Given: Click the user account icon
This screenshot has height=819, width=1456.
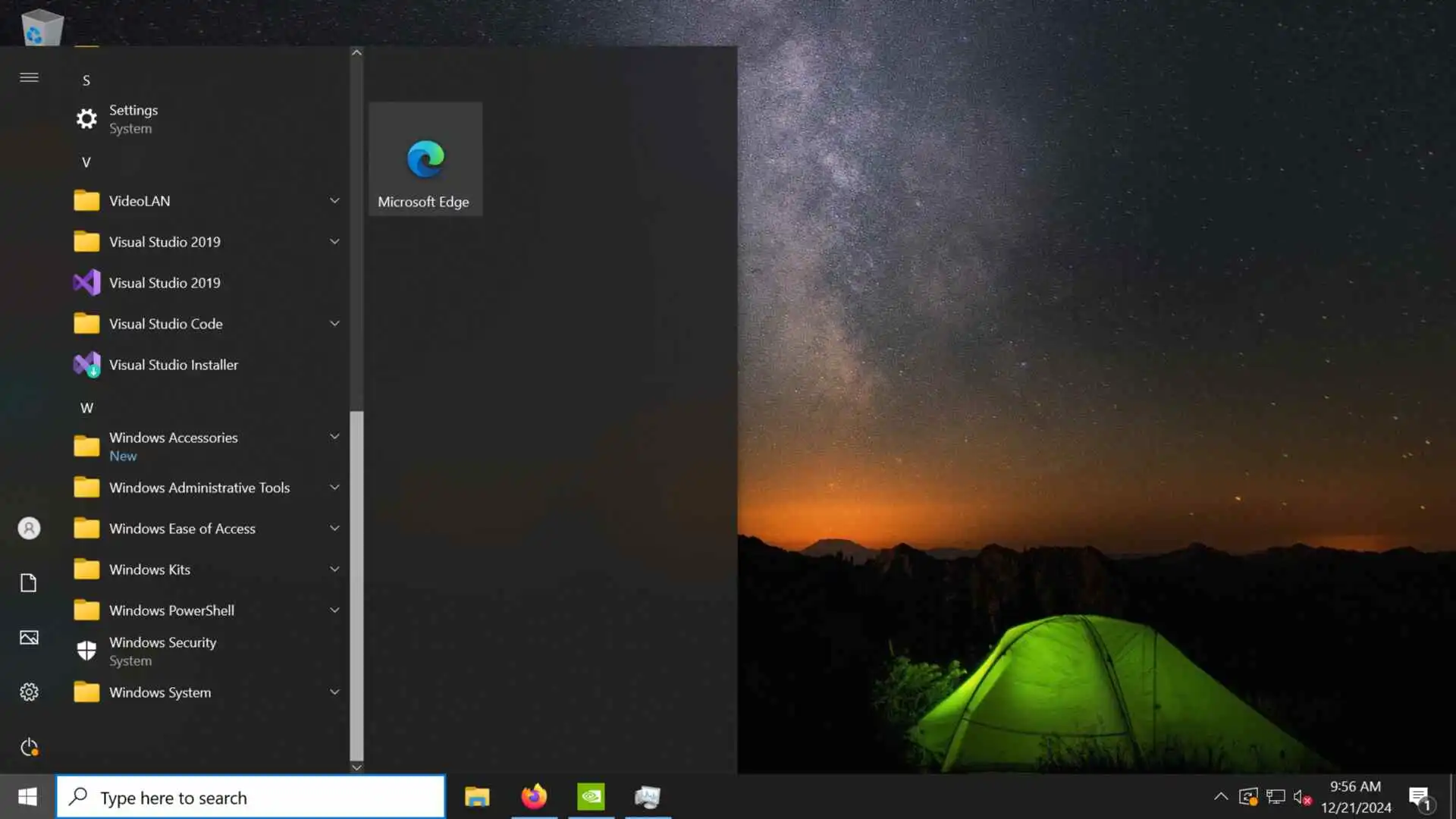Looking at the screenshot, I should [x=29, y=528].
